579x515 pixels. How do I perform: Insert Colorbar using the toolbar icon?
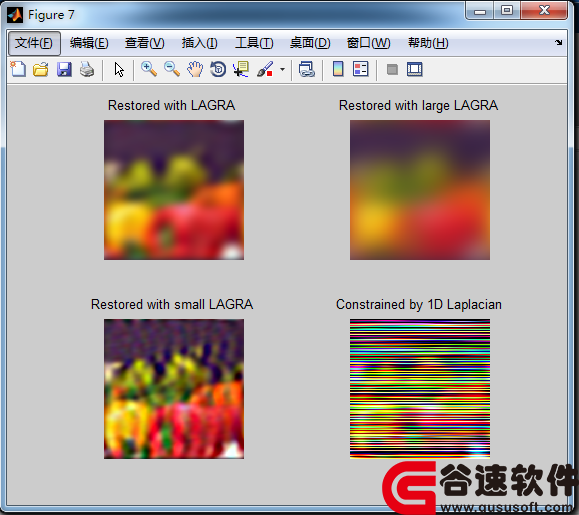coord(338,69)
